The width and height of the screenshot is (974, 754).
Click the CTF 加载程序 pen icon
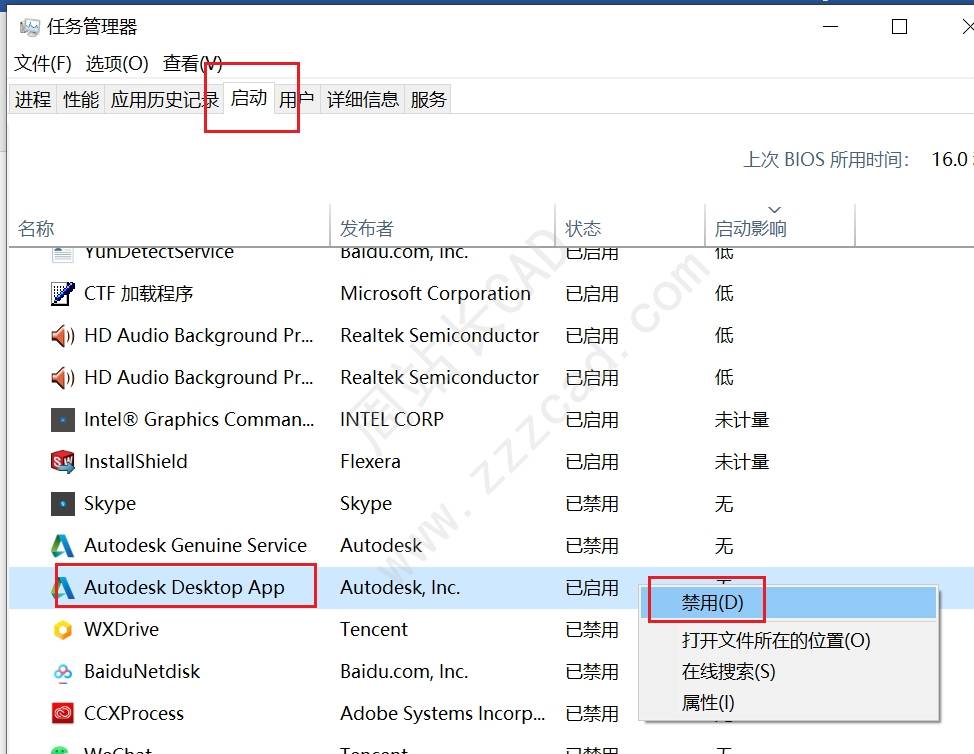(x=62, y=294)
